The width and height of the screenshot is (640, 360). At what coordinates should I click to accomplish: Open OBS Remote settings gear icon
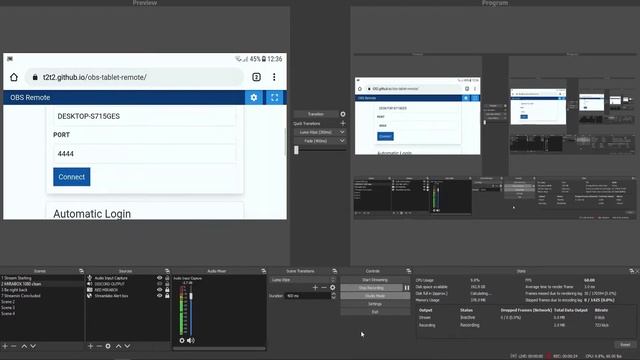254,98
